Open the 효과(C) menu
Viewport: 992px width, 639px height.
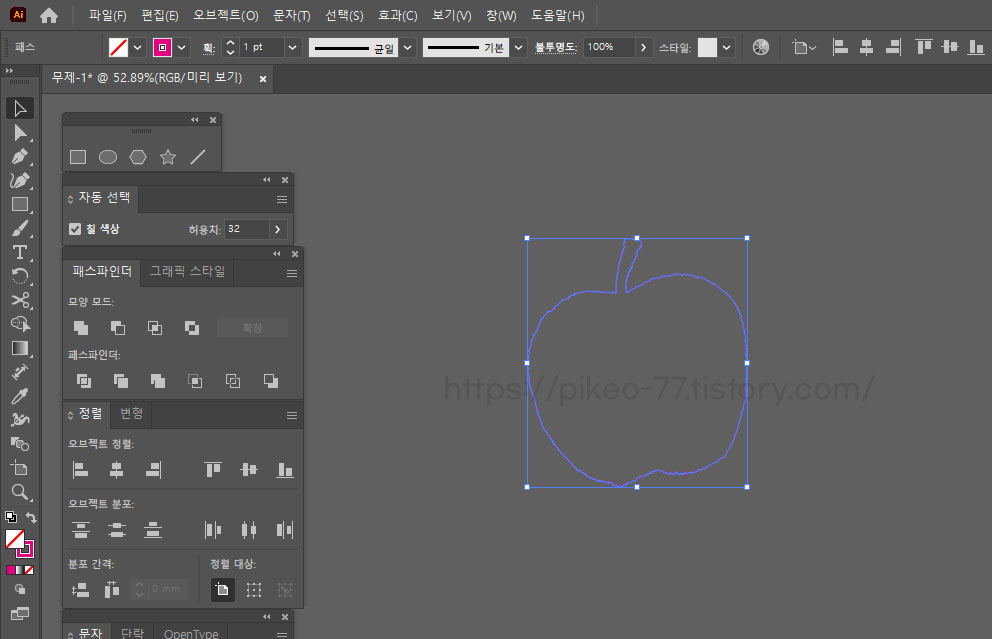pyautogui.click(x=397, y=15)
